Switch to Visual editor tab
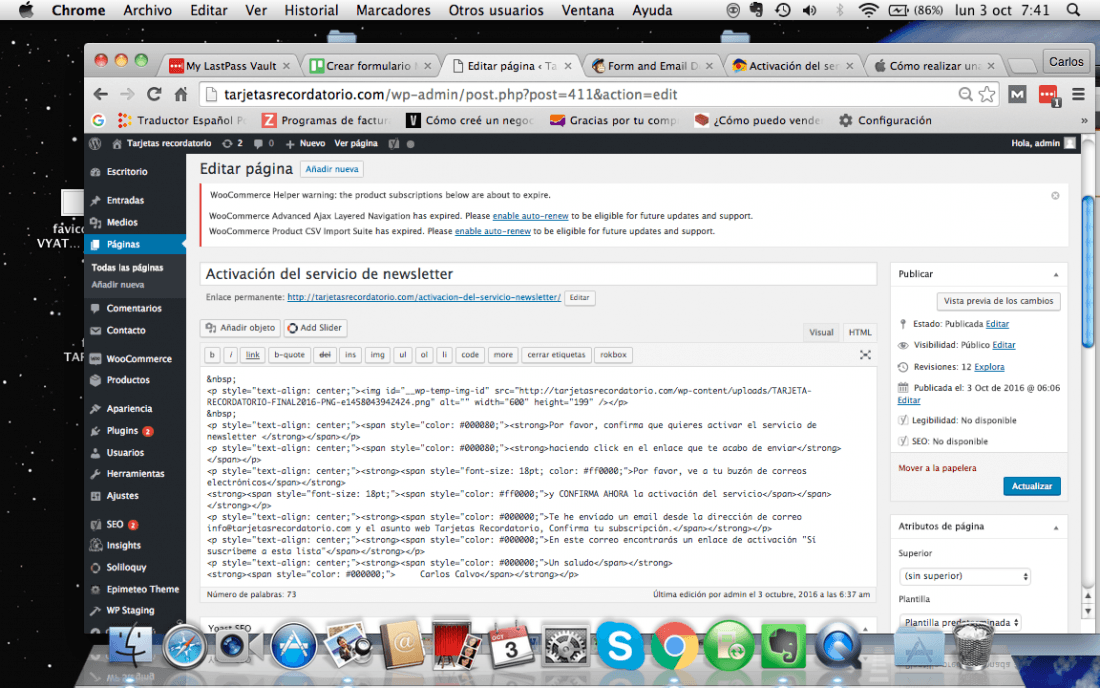Image resolution: width=1100 pixels, height=688 pixels. pyautogui.click(x=821, y=332)
